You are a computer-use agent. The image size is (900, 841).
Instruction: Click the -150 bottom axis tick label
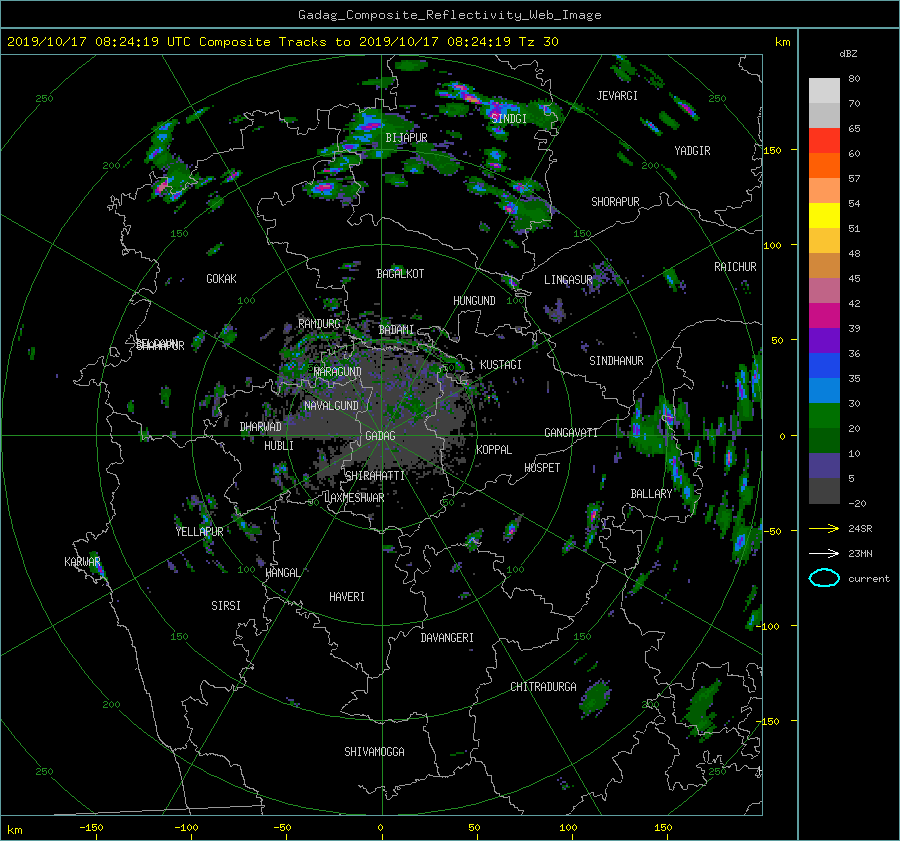[91, 828]
